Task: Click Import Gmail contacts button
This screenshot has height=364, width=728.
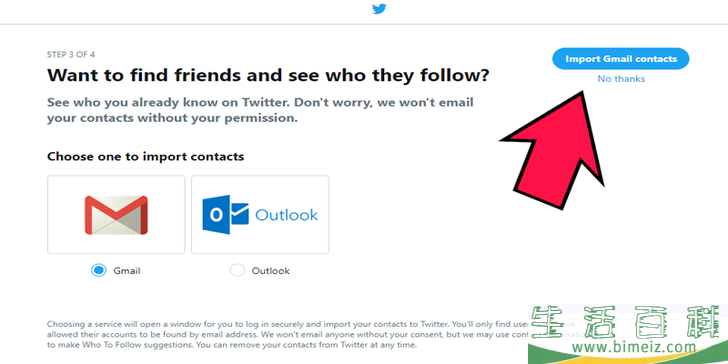Action: pos(621,59)
